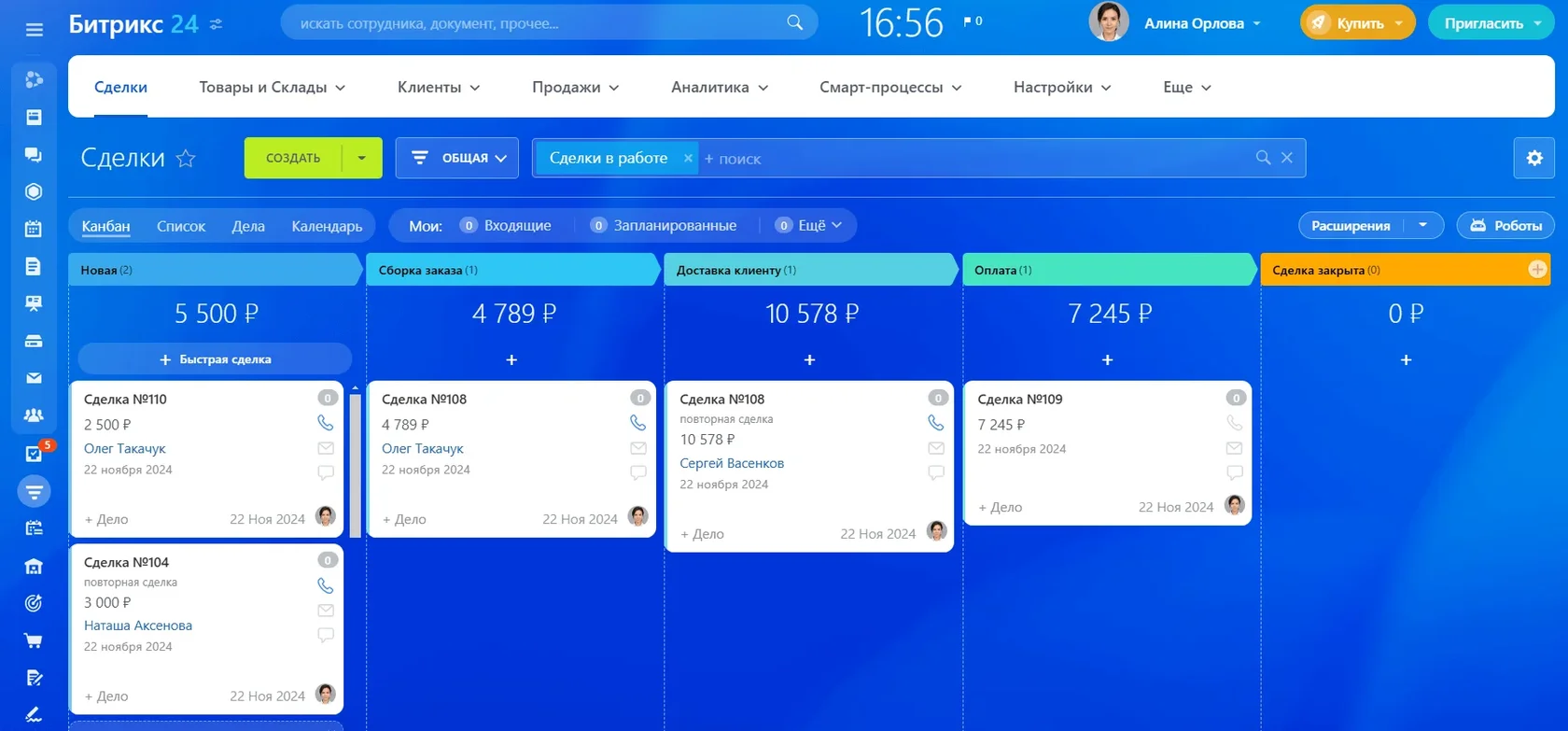Screen dimensions: 1568x731
Task: Switch to Дела view
Action: 248,226
